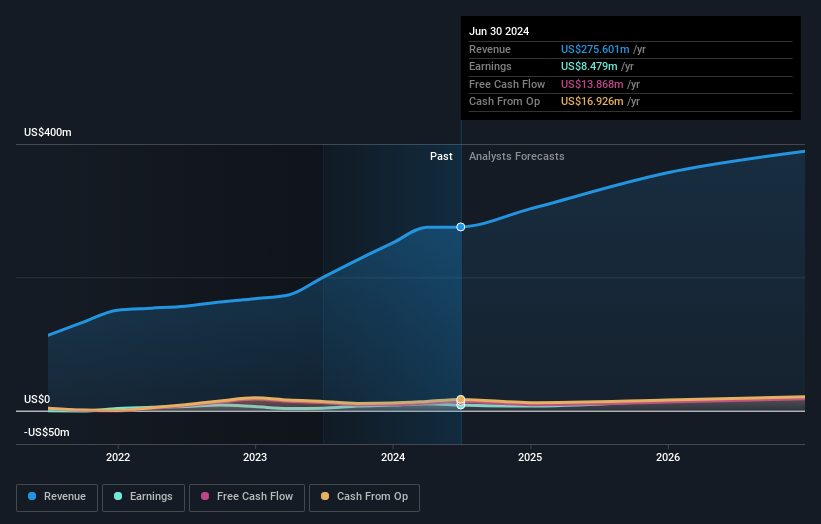Click the US$275.601m revenue value
The image size is (821, 524).
coord(595,49)
